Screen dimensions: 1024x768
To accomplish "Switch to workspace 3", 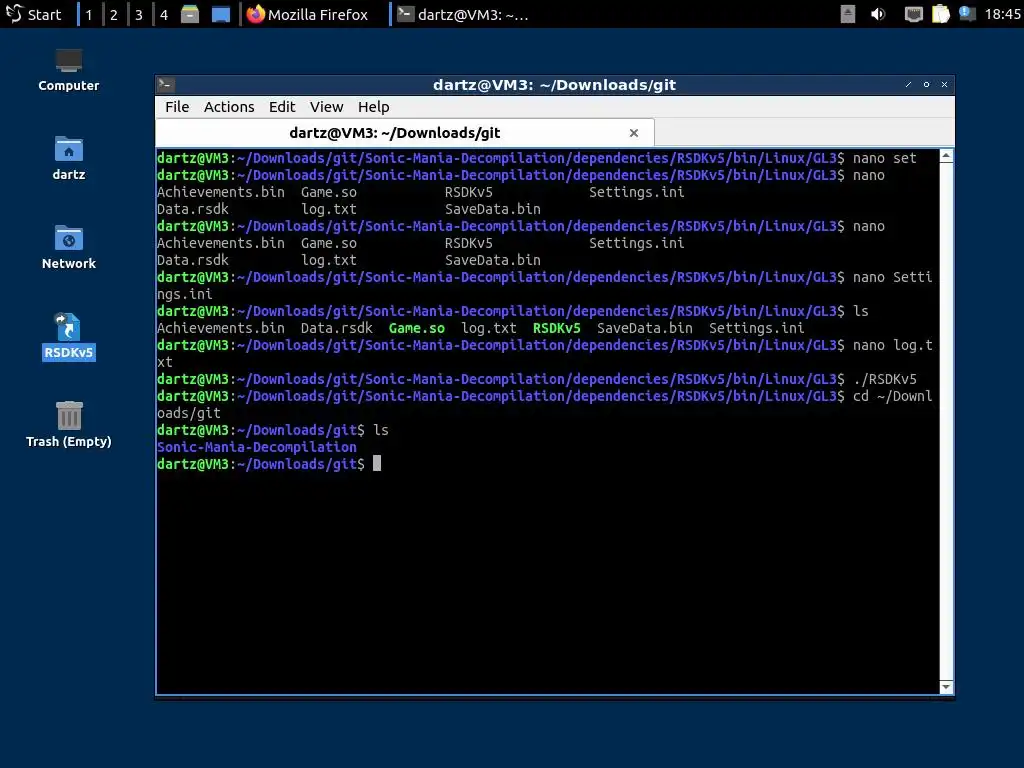I will pyautogui.click(x=138, y=14).
